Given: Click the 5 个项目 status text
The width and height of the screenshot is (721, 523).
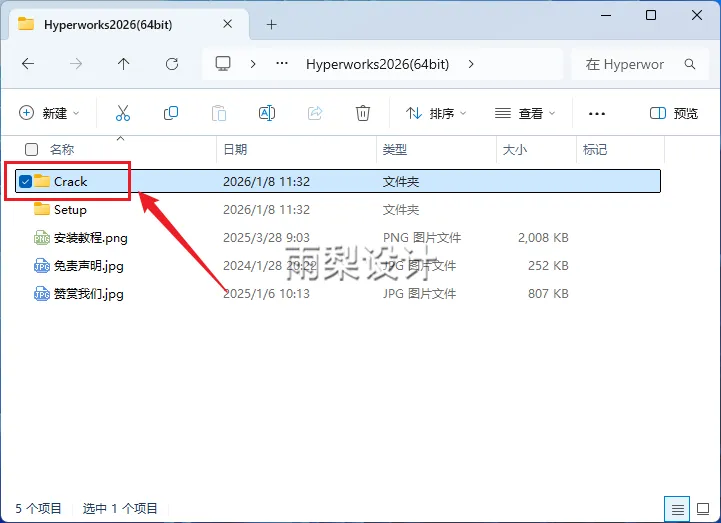Looking at the screenshot, I should (38, 508).
